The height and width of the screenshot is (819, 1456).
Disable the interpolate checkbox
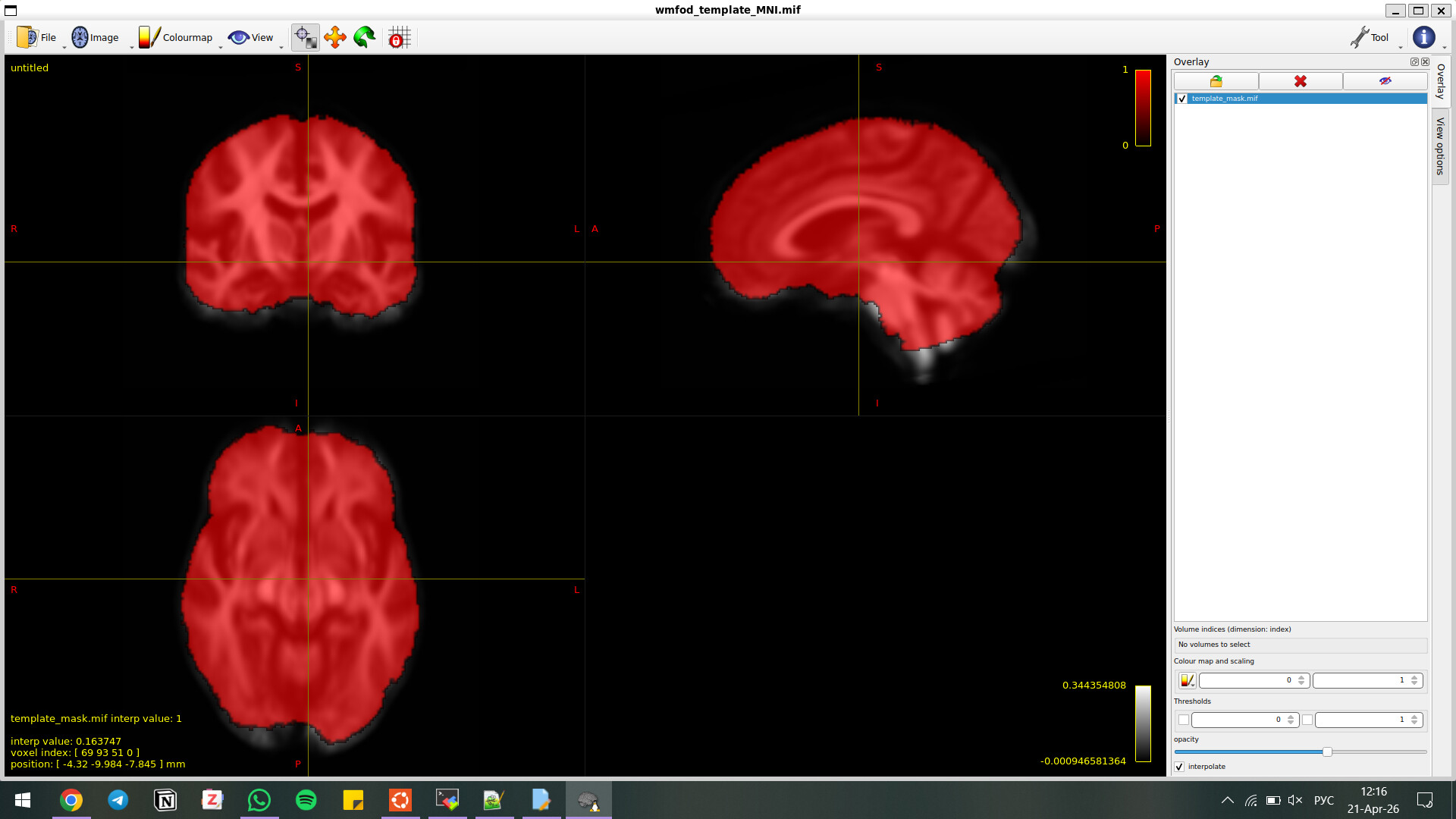click(x=1179, y=767)
